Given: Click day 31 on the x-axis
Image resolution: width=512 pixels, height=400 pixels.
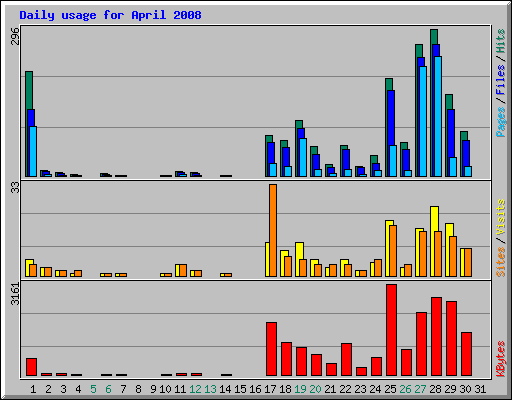Looking at the screenshot, I should point(480,389).
